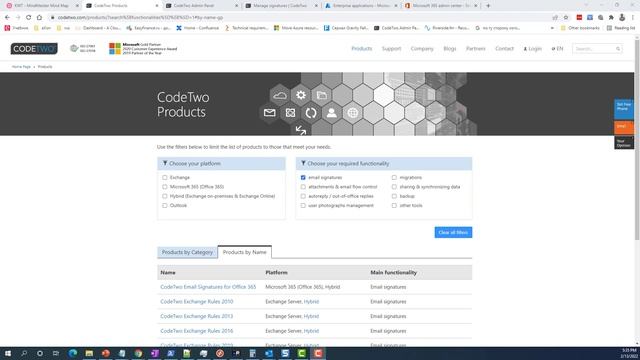The image size is (640, 360).
Task: Open the Windows Start menu
Action: click(x=7, y=353)
